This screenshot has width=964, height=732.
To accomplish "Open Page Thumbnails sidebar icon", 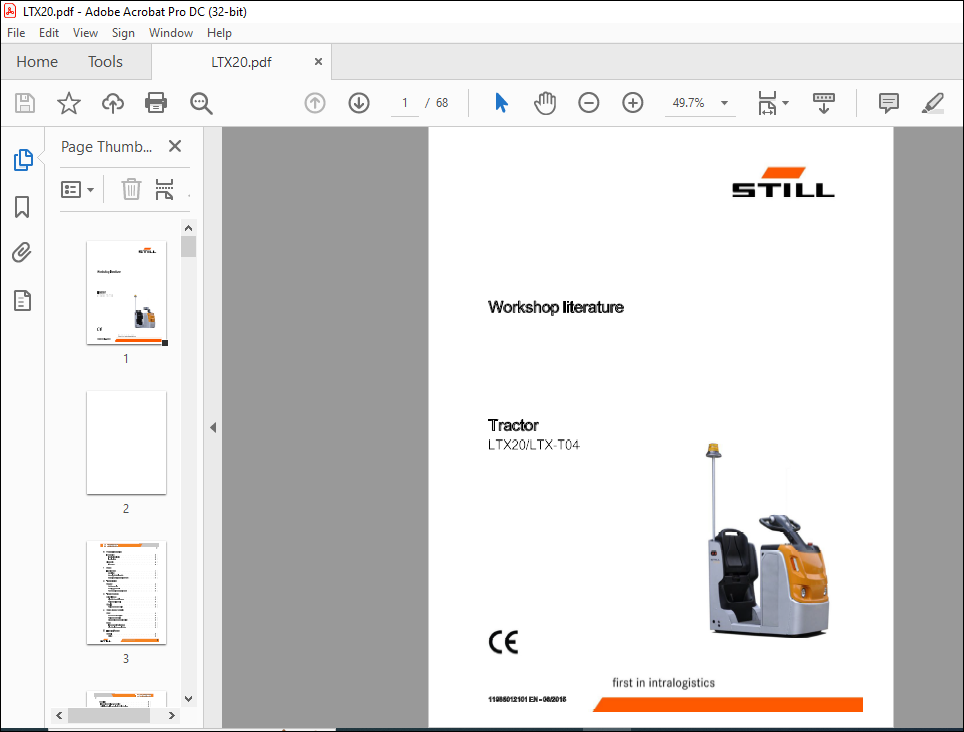I will click(23, 160).
